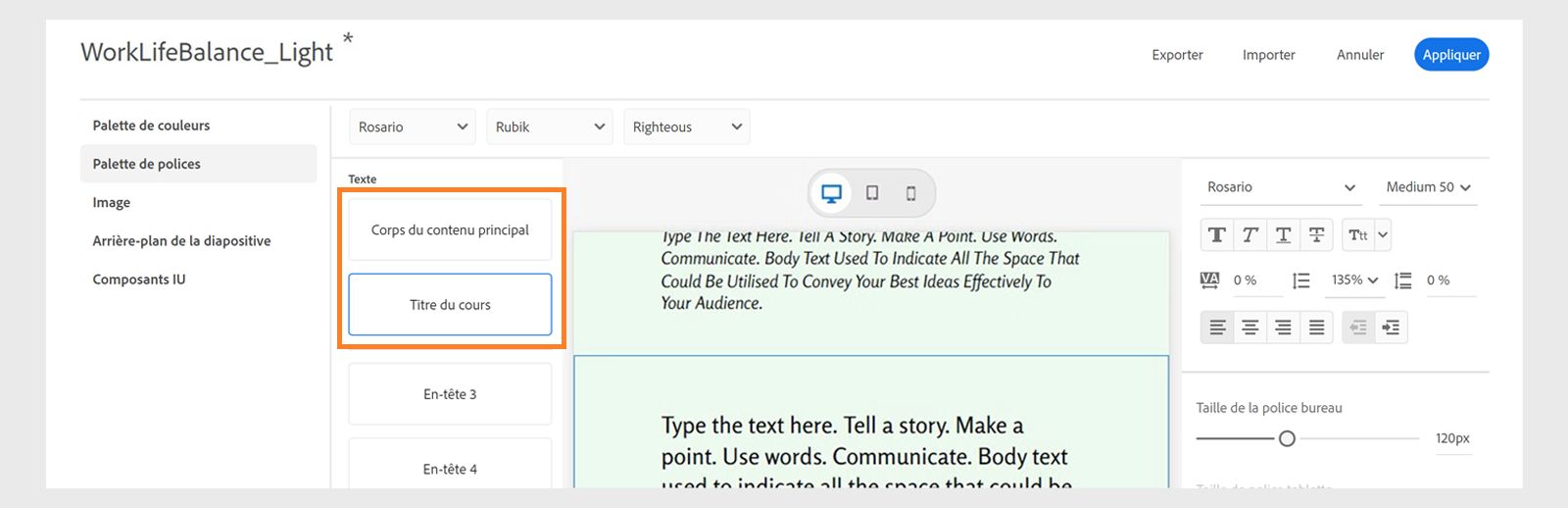Go to Arrière-plan de la diapositive
Image resolution: width=1568 pixels, height=508 pixels.
182,241
